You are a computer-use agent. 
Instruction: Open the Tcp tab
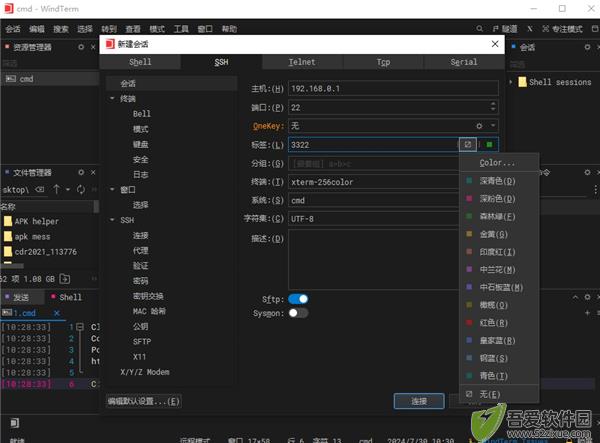tap(383, 62)
